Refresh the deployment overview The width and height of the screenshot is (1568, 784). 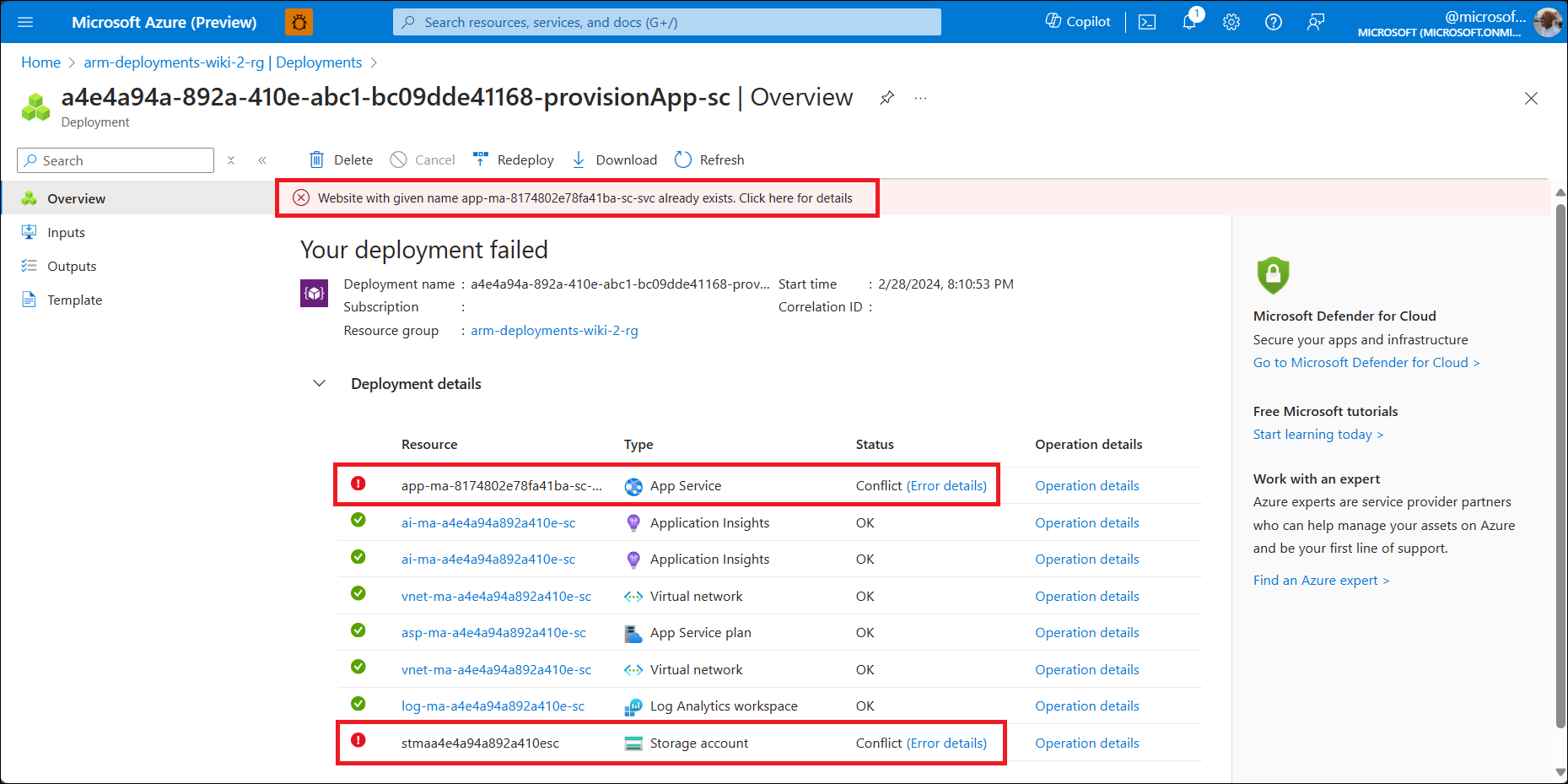(x=709, y=160)
